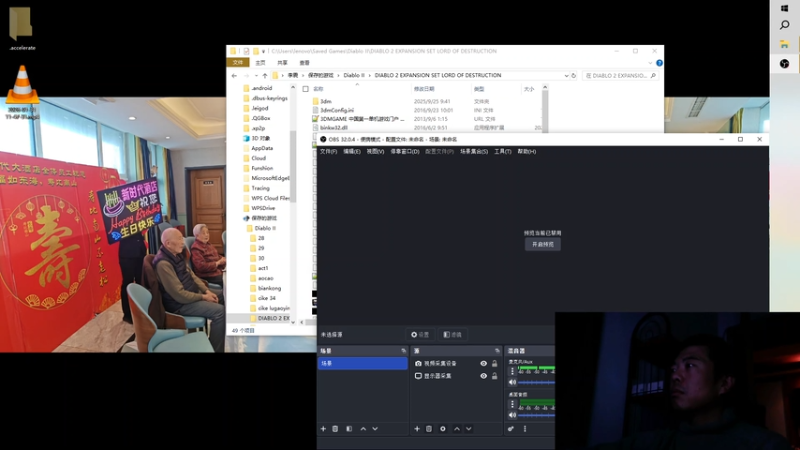Open search icon in side taskbar
Viewport: 800px width, 450px height.
[785, 25]
